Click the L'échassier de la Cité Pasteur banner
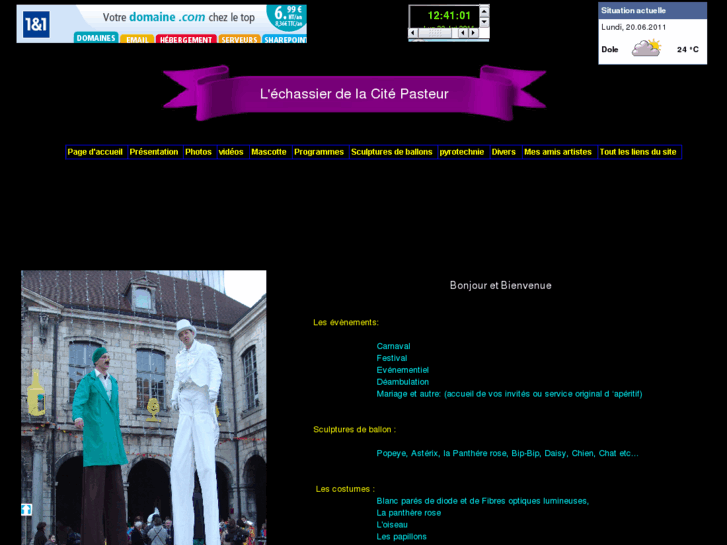The image size is (727, 545). click(x=354, y=93)
